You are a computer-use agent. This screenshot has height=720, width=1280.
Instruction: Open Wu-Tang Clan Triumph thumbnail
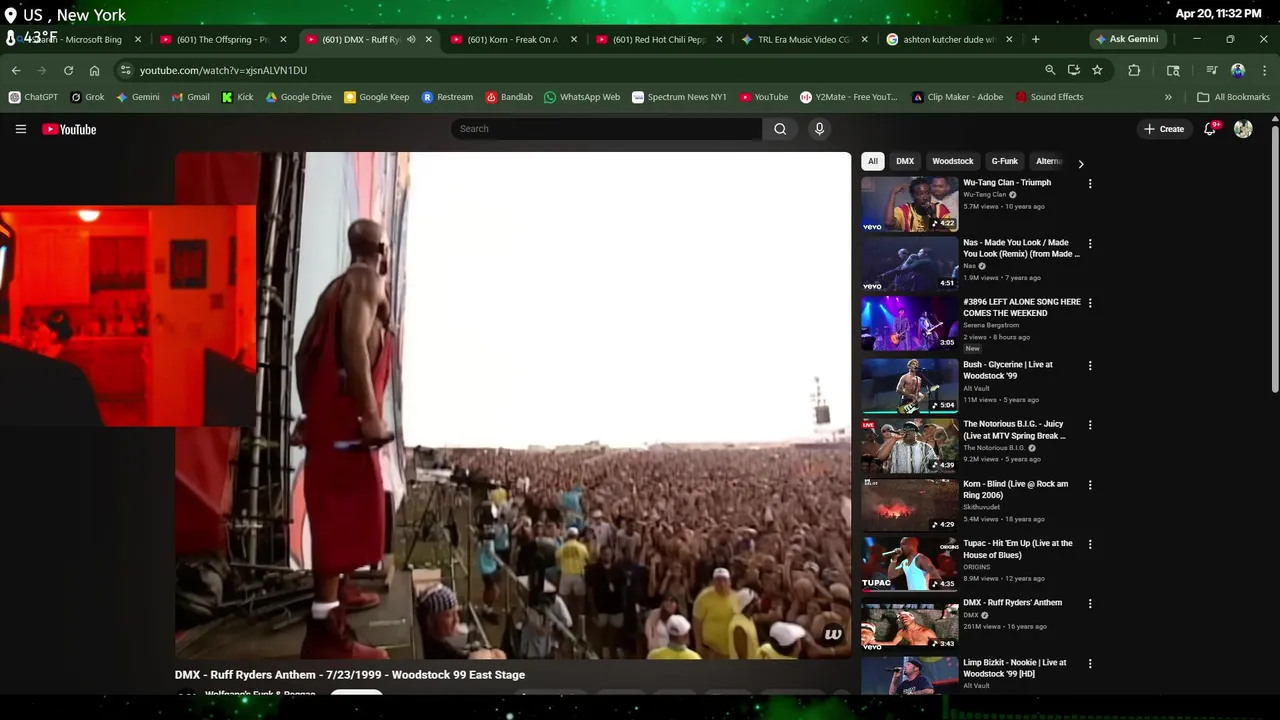coord(910,204)
